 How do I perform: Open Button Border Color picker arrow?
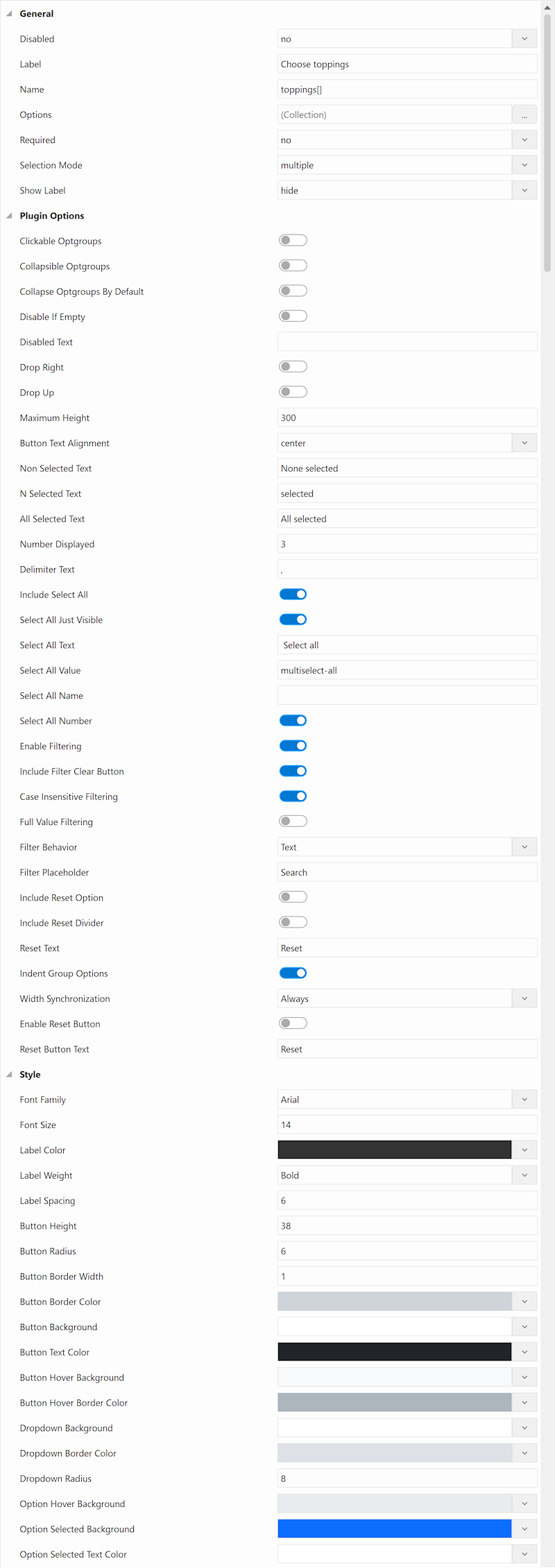coord(524,1302)
